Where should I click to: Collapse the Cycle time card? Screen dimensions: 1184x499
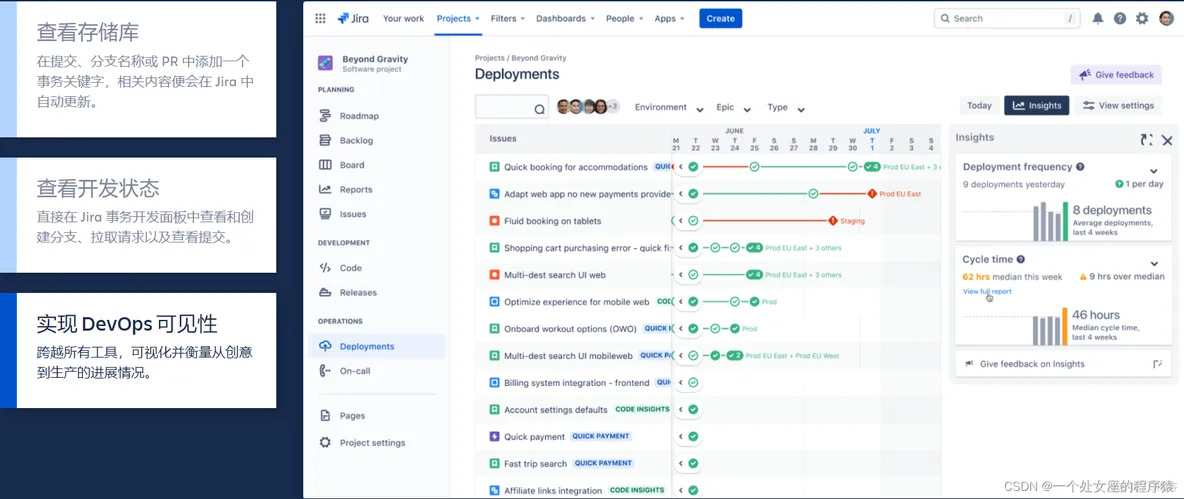[1154, 263]
